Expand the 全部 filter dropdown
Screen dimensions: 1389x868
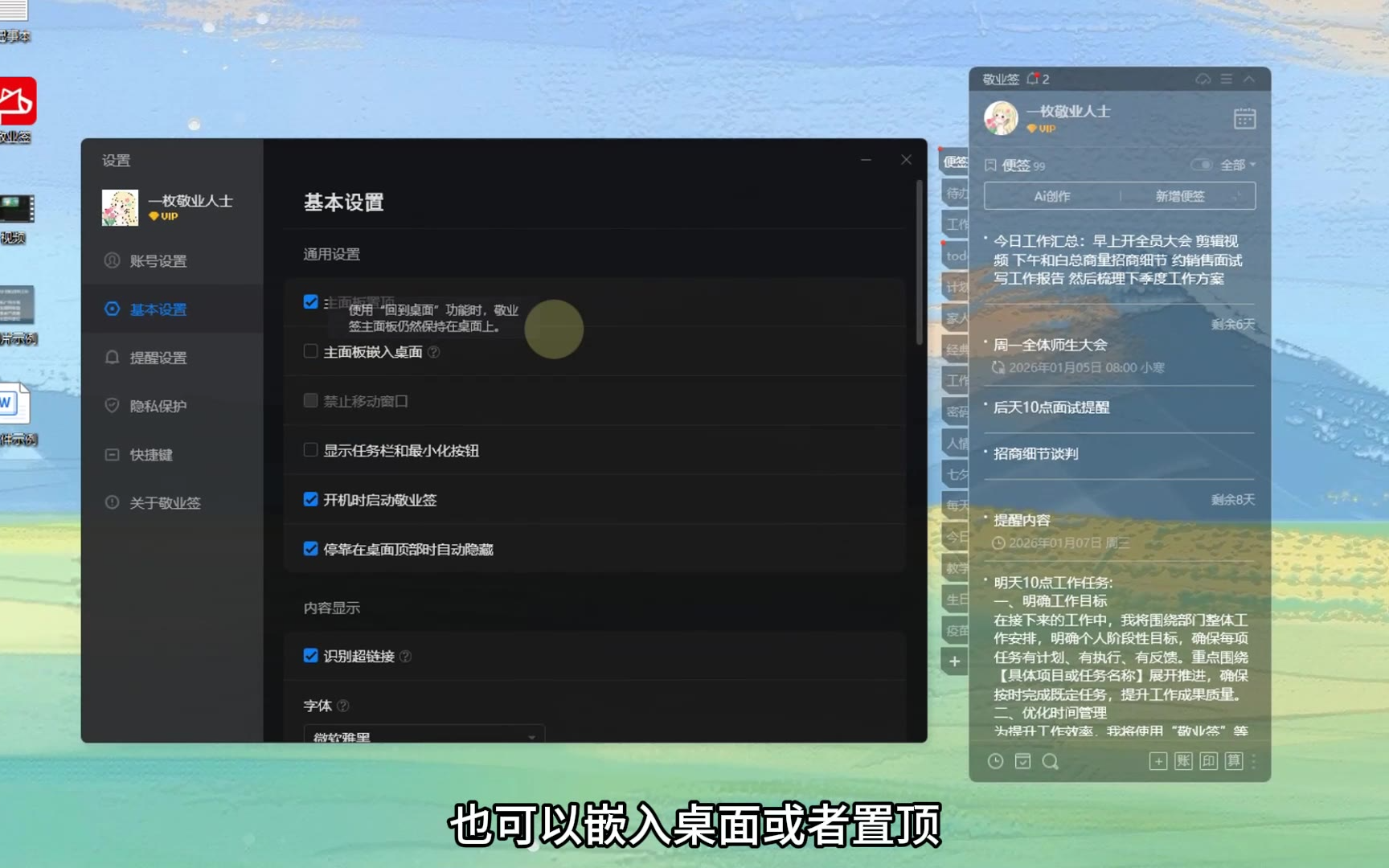(1238, 165)
